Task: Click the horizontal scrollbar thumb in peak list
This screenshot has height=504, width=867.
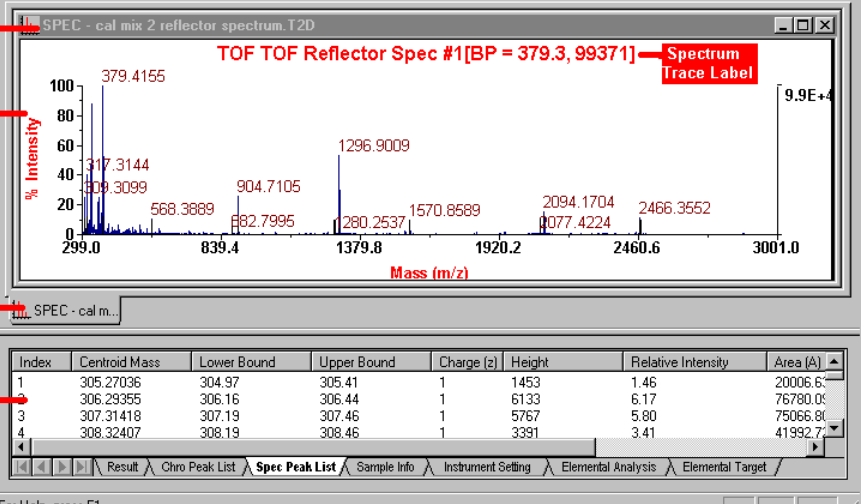Action: [x=312, y=447]
